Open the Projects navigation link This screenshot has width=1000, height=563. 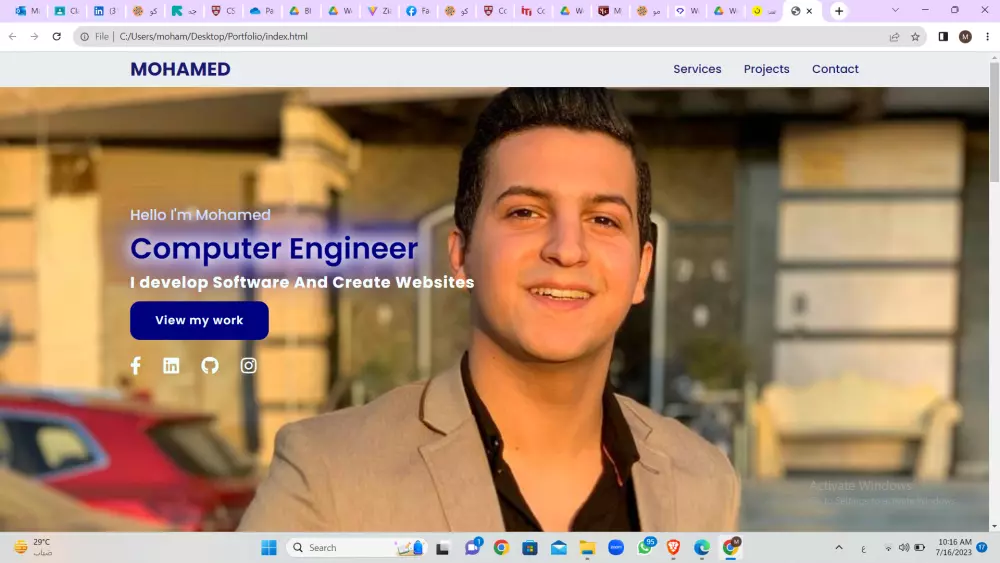pyautogui.click(x=767, y=69)
